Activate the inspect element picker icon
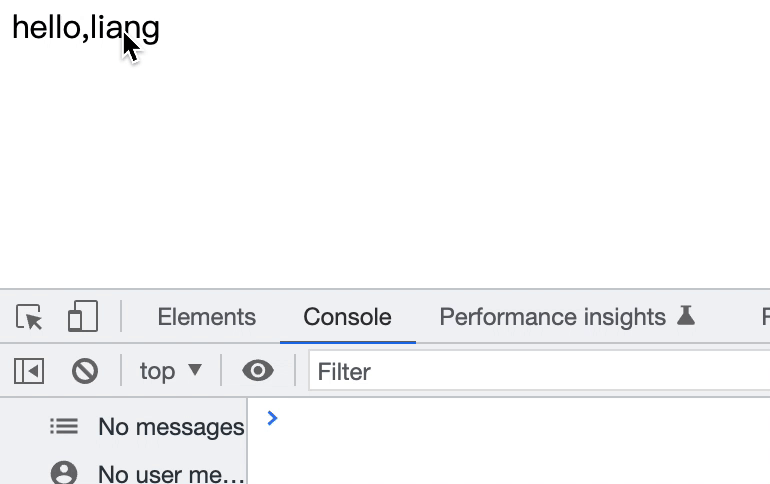770x484 pixels. pos(30,318)
